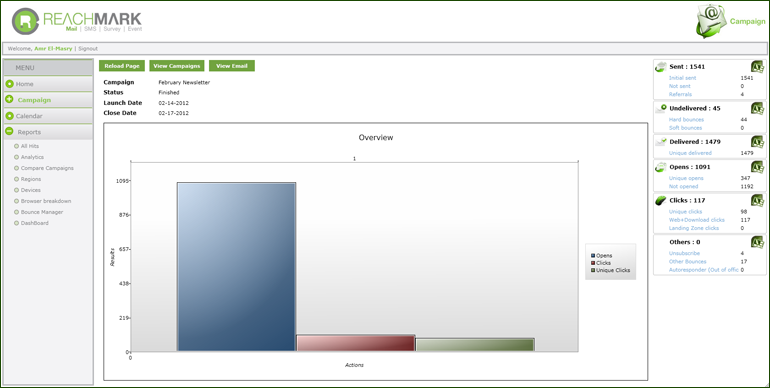Image resolution: width=770 pixels, height=388 pixels.
Task: Open Unsubscribe link
Action: tap(684, 253)
